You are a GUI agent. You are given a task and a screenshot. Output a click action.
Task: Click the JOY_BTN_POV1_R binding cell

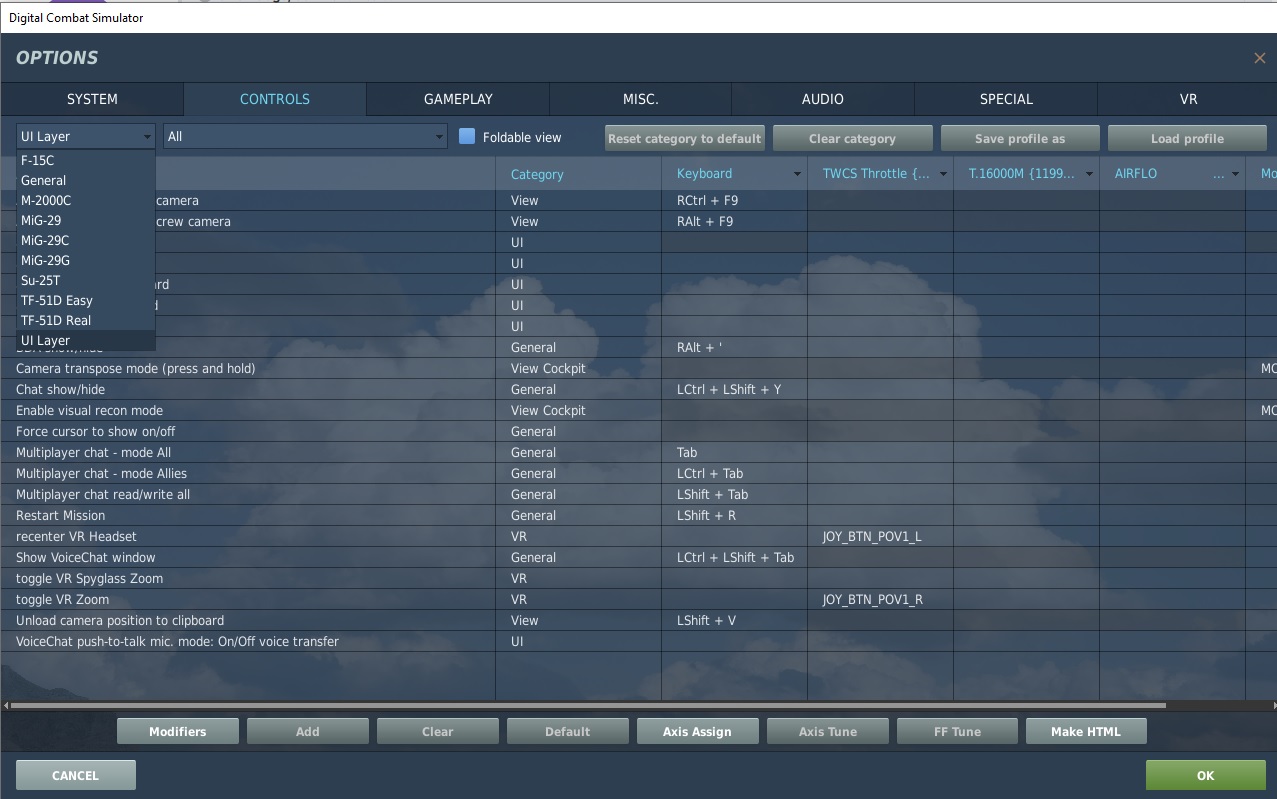[880, 599]
